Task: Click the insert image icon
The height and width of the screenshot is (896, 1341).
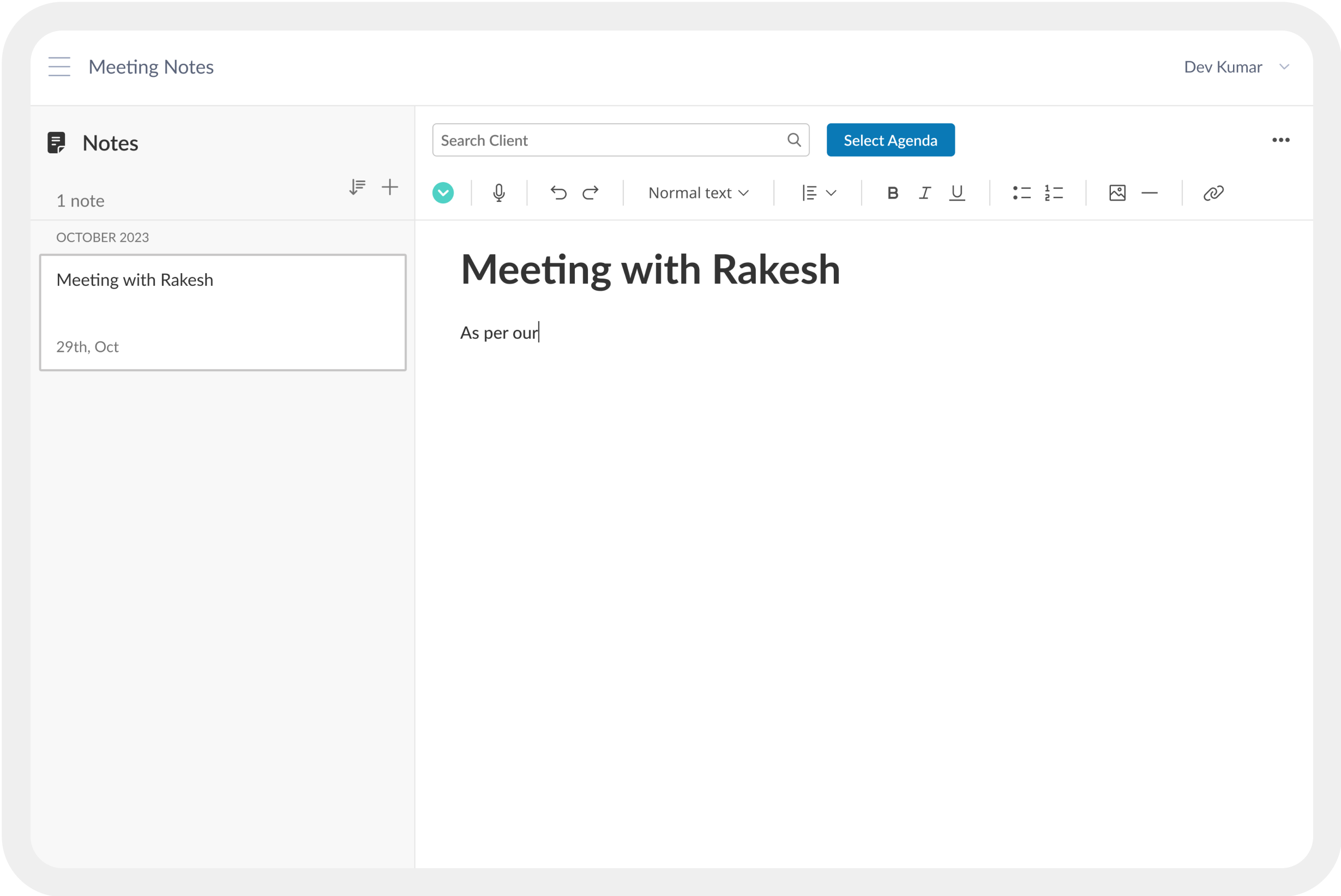Action: 1117,193
